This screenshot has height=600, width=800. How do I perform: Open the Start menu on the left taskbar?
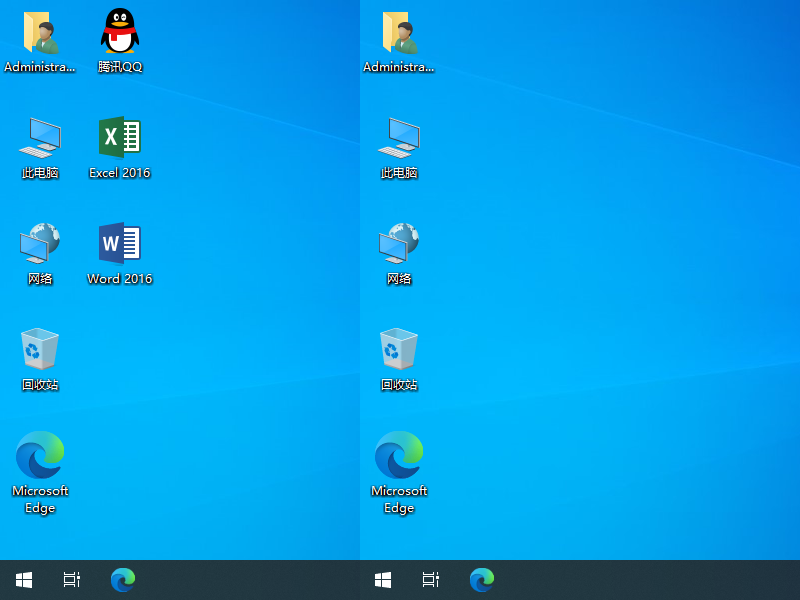coord(23,579)
